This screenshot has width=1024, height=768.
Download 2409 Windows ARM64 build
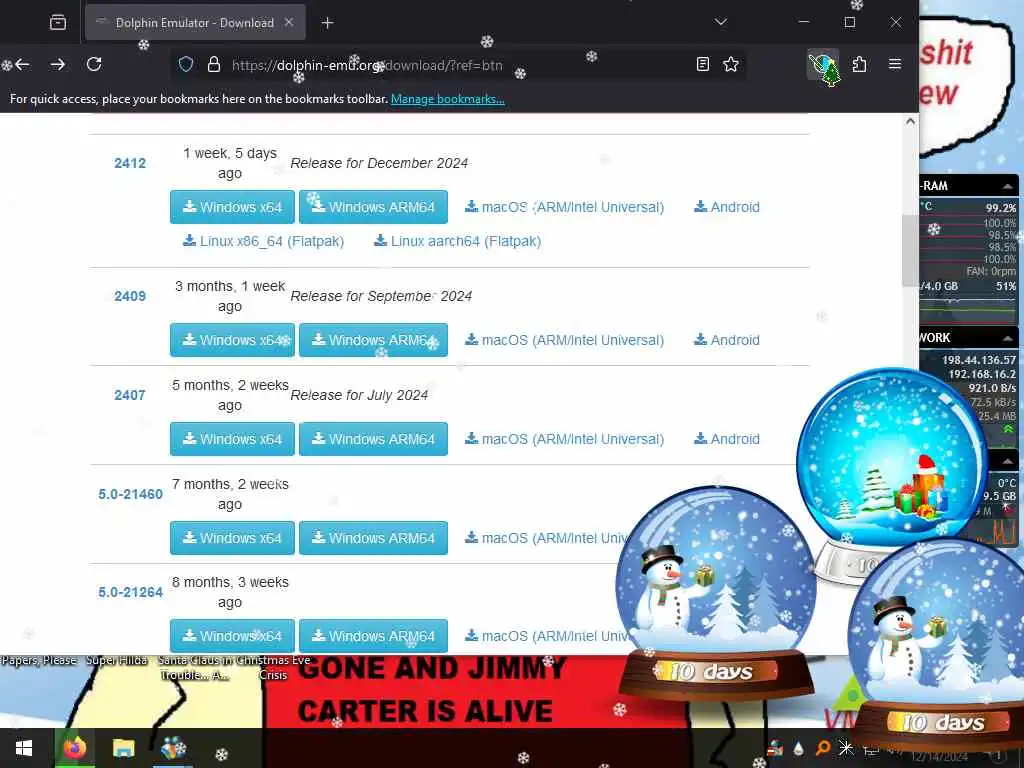click(374, 340)
